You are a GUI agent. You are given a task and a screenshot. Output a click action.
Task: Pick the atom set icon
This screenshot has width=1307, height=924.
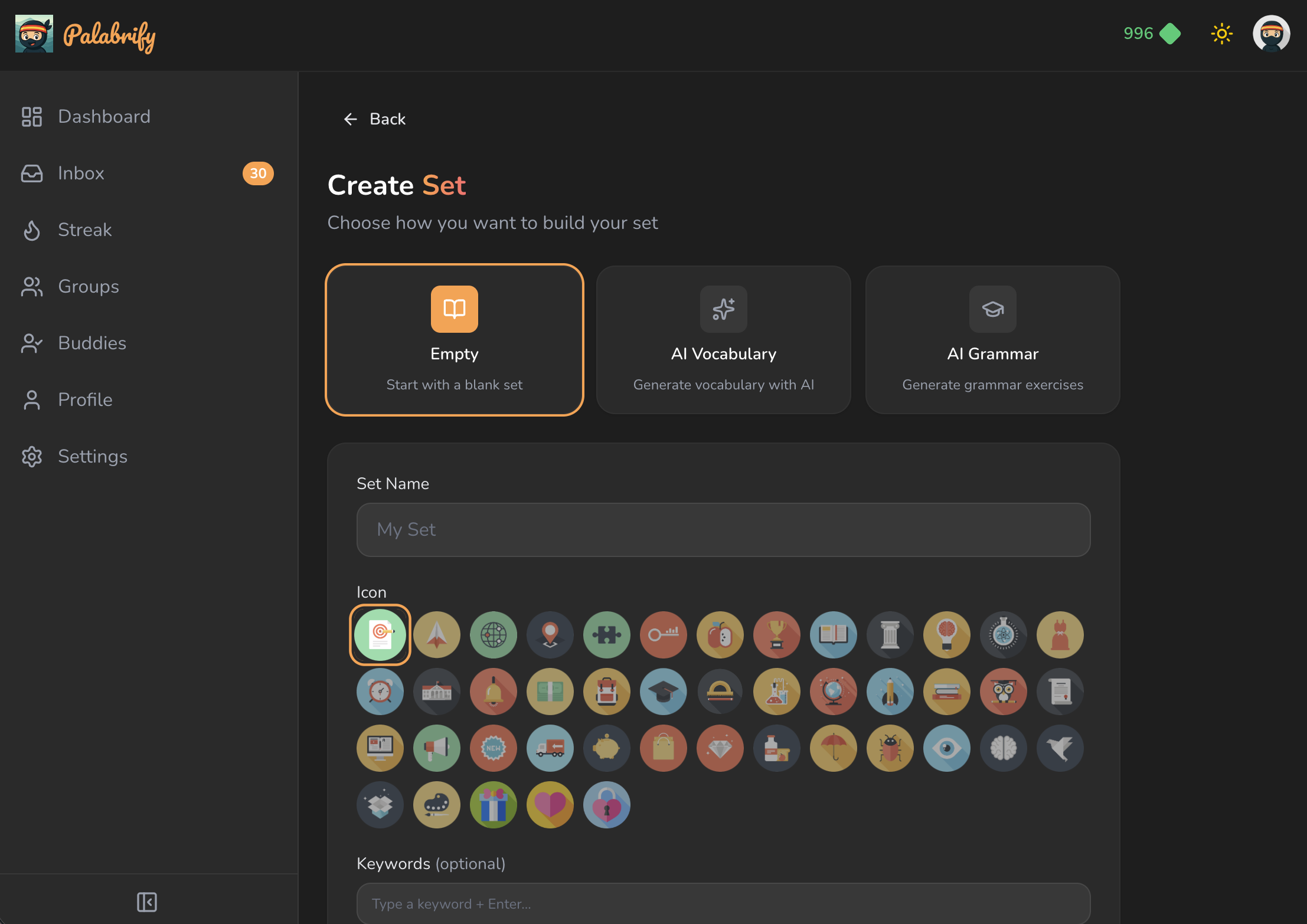pos(1004,635)
